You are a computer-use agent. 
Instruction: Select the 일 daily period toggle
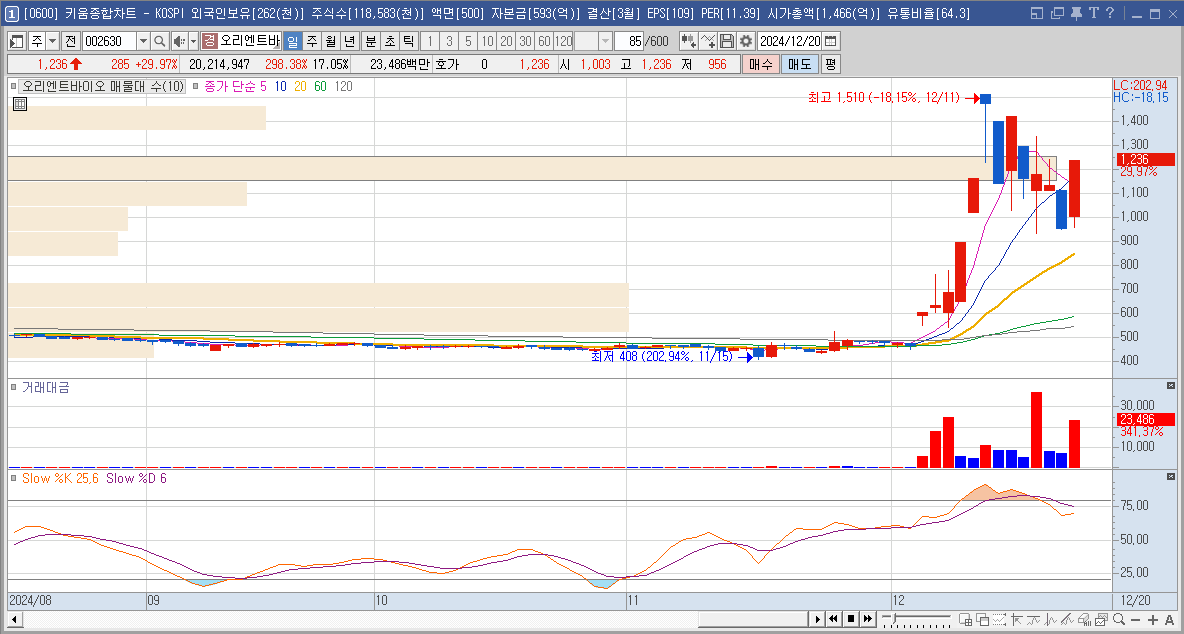point(292,42)
